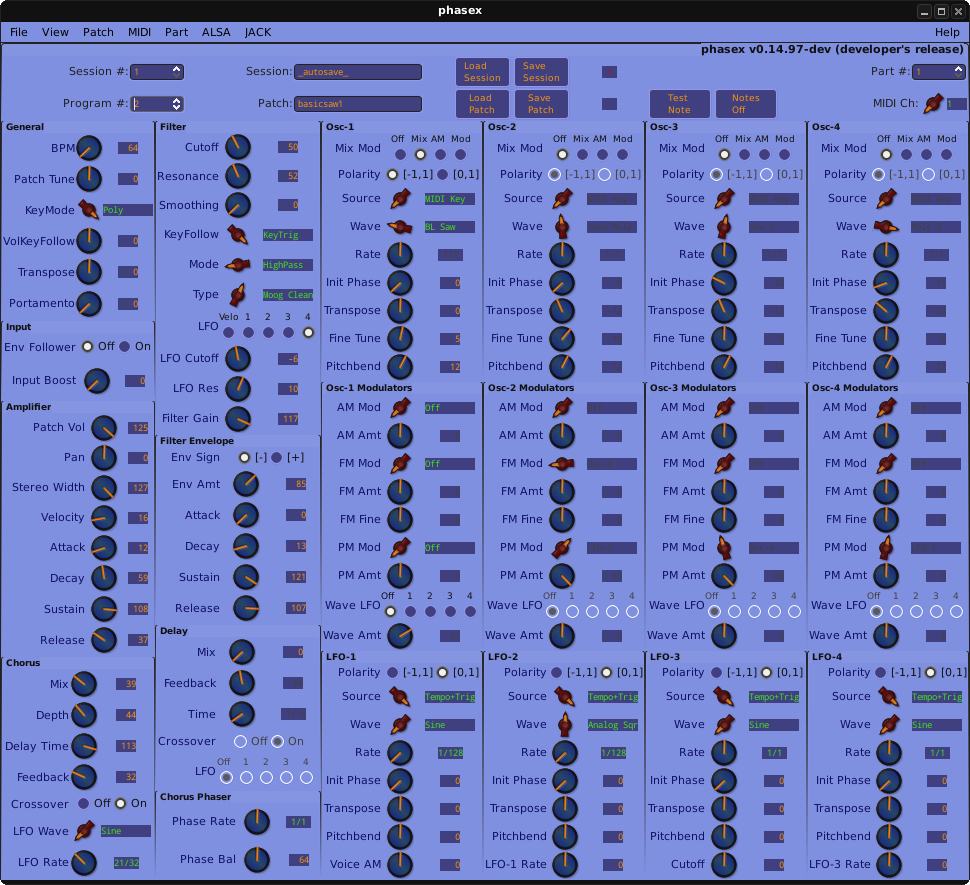Set Chorus Crossover to Off
Viewport: 970px width, 885px height.
[84, 803]
